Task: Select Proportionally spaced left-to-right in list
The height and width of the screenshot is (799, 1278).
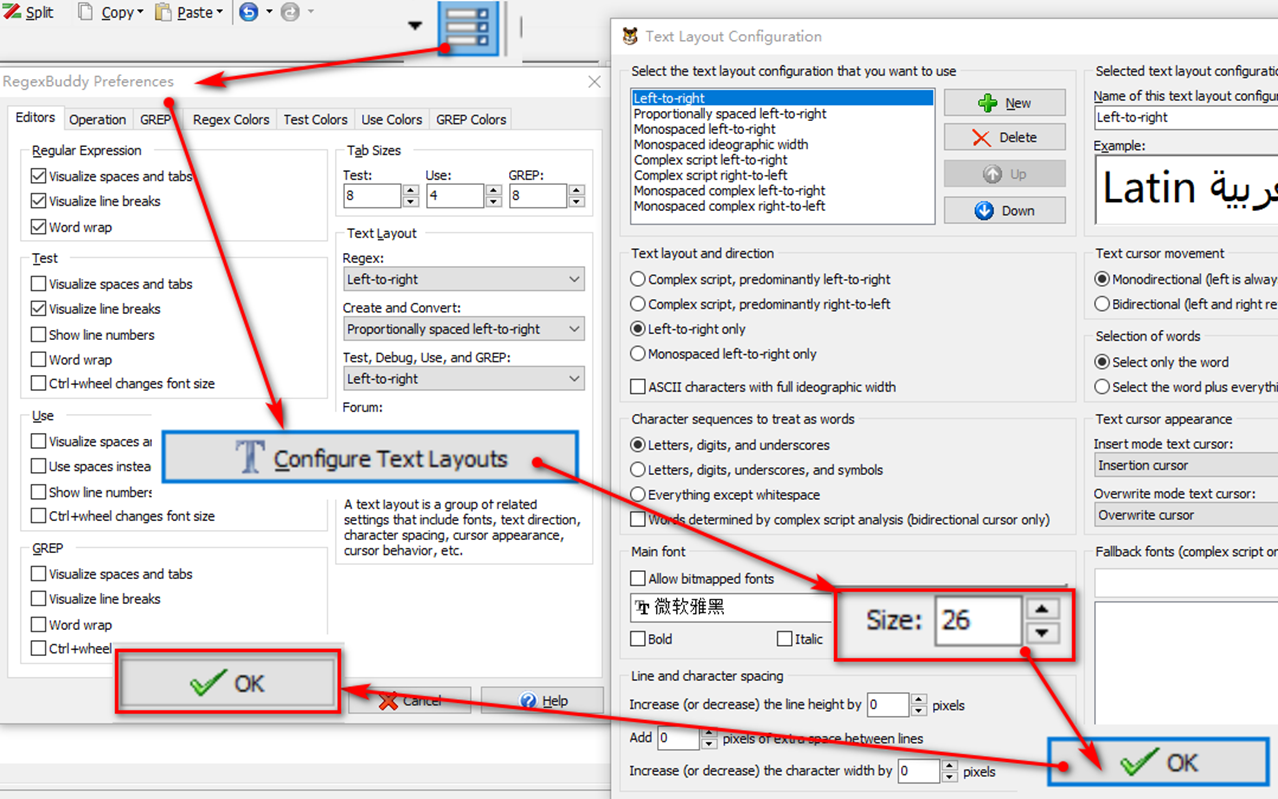Action: coord(730,113)
